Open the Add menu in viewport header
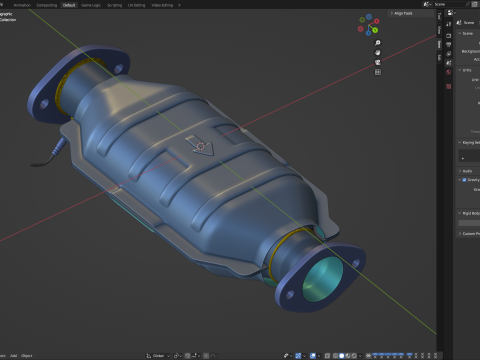Viewport: 480px width, 360px height. (14, 356)
